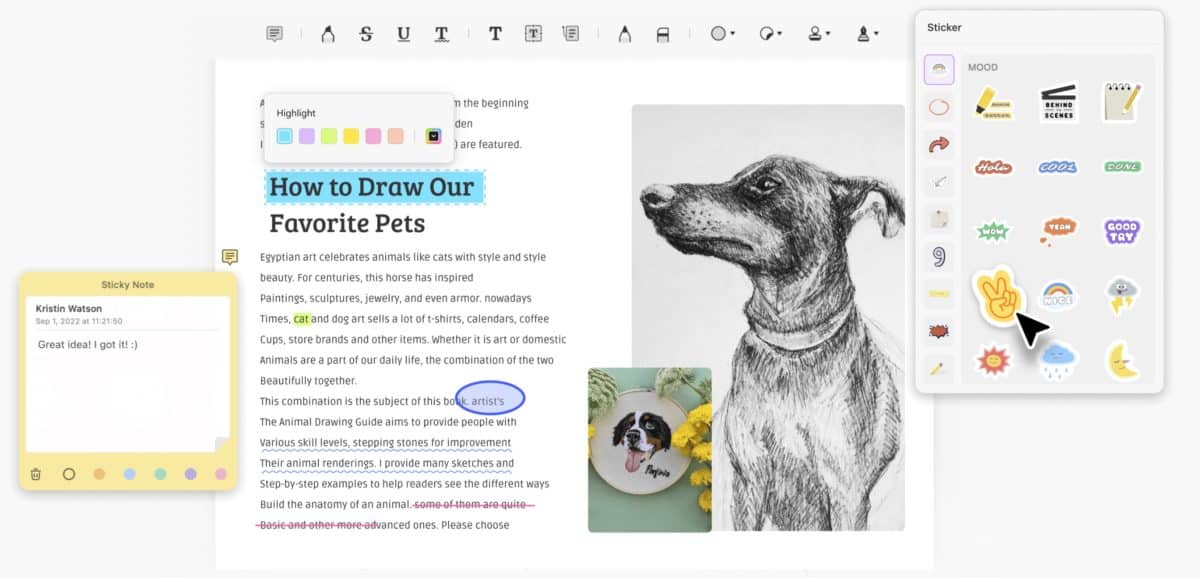
Task: Open the custom highlight color picker dropdown
Action: click(x=433, y=136)
